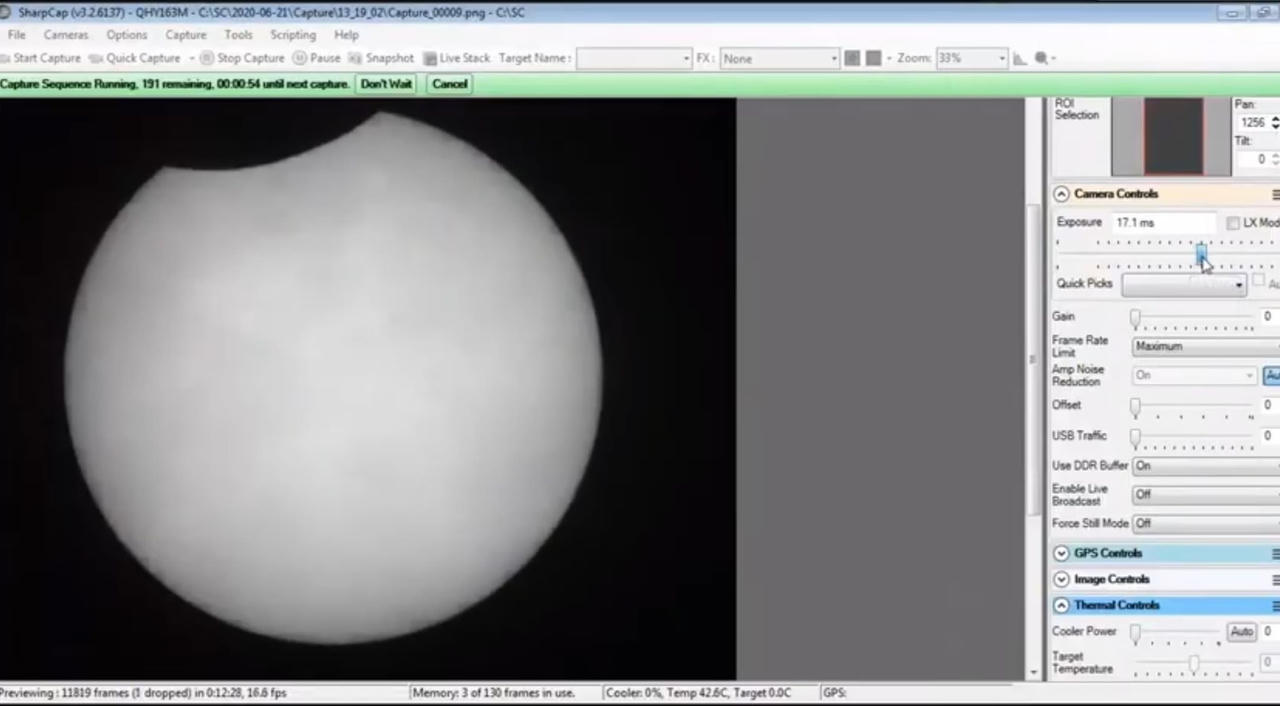Screen dimensions: 1280x706
Task: Open the Cameras menu
Action: point(66,35)
